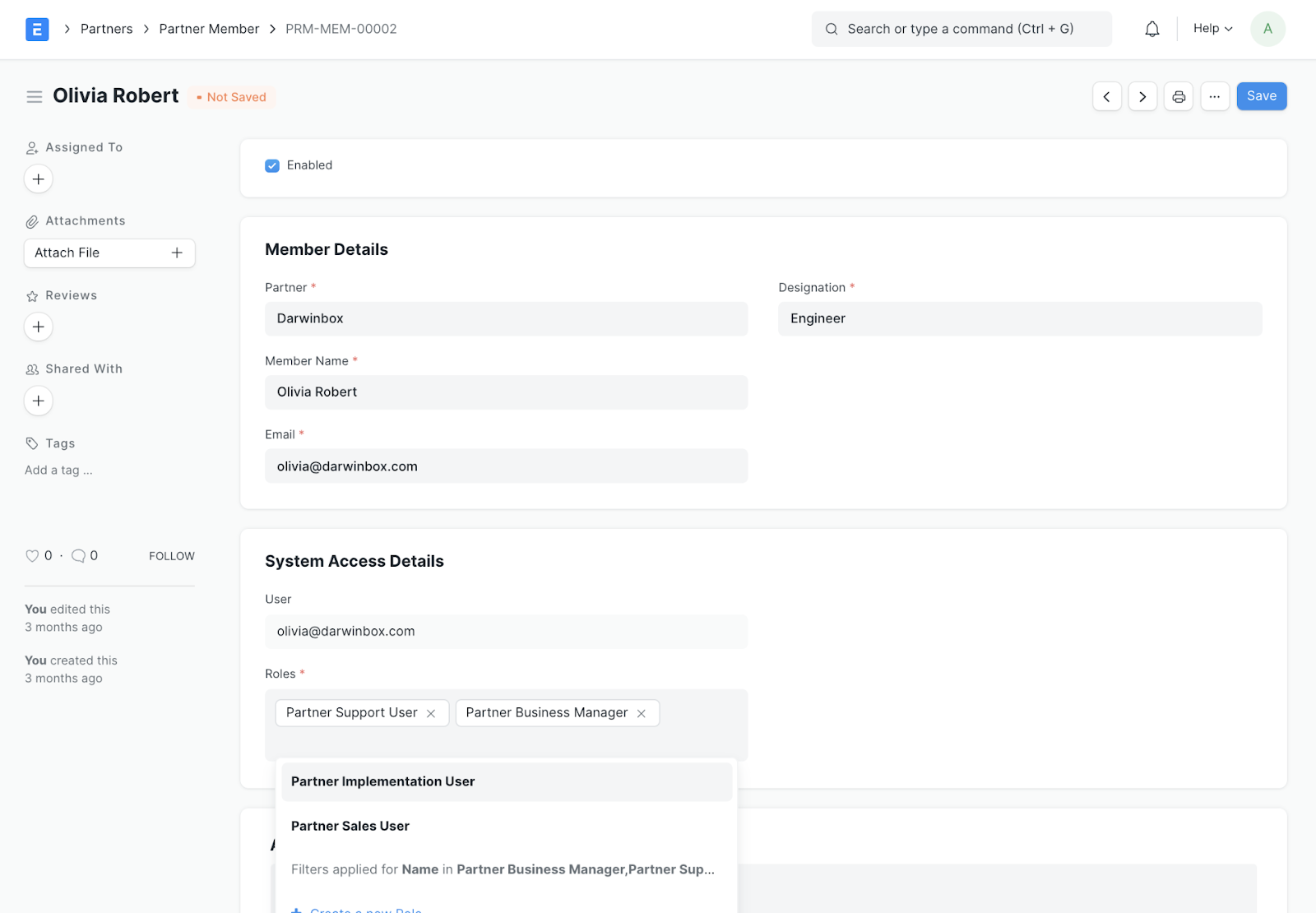Share document using plus icon
The height and width of the screenshot is (913, 1316).
coord(39,401)
